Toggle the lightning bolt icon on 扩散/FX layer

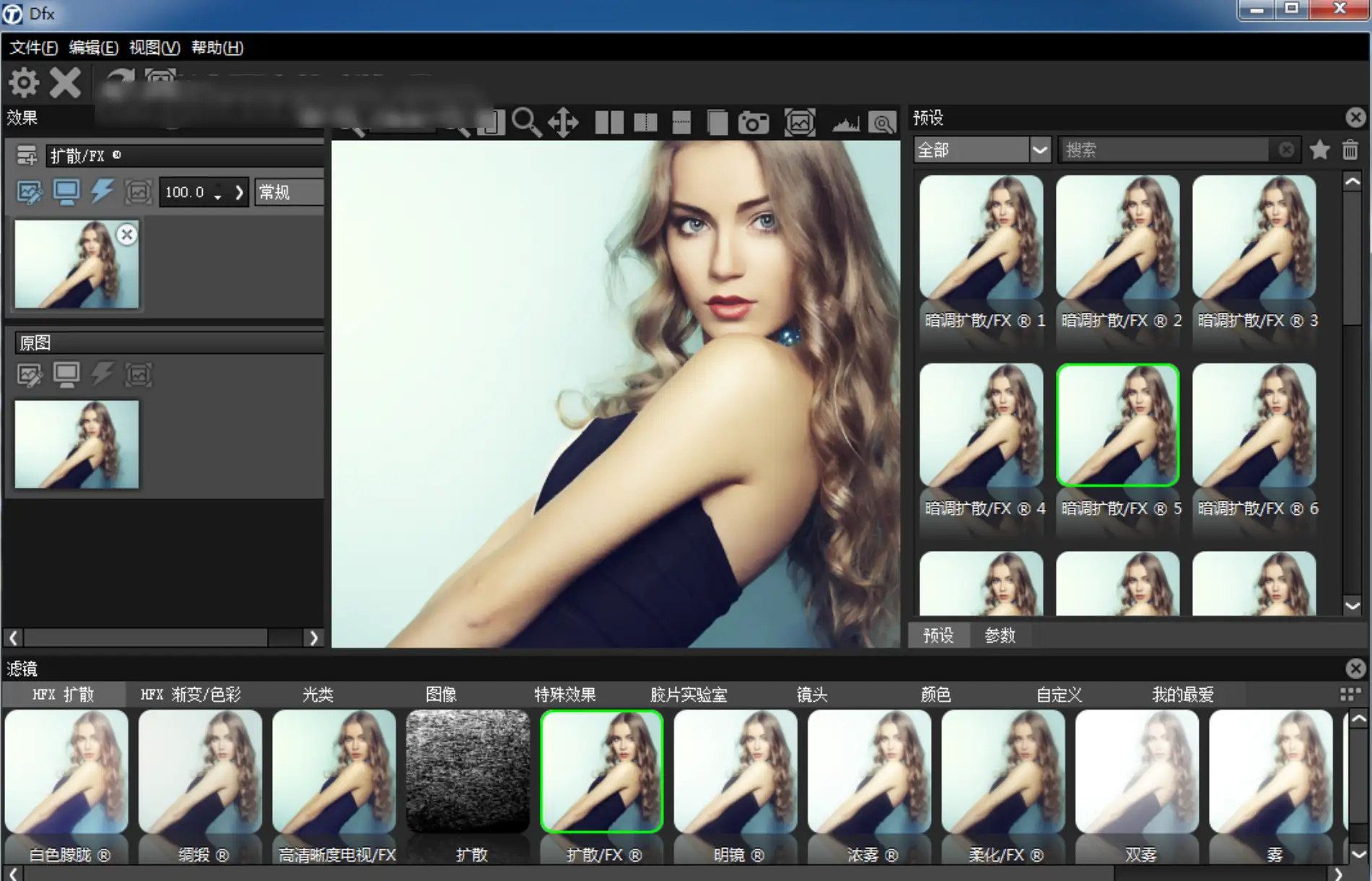102,192
